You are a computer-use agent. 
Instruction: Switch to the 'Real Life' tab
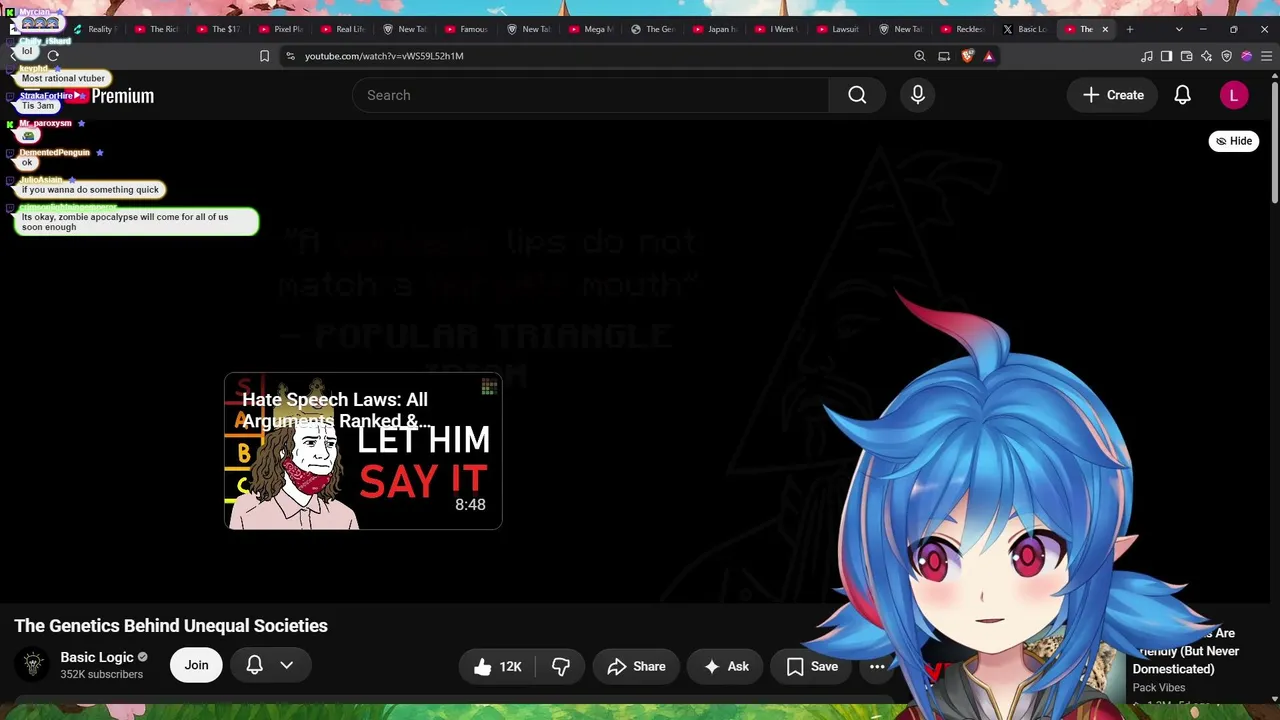(x=342, y=29)
